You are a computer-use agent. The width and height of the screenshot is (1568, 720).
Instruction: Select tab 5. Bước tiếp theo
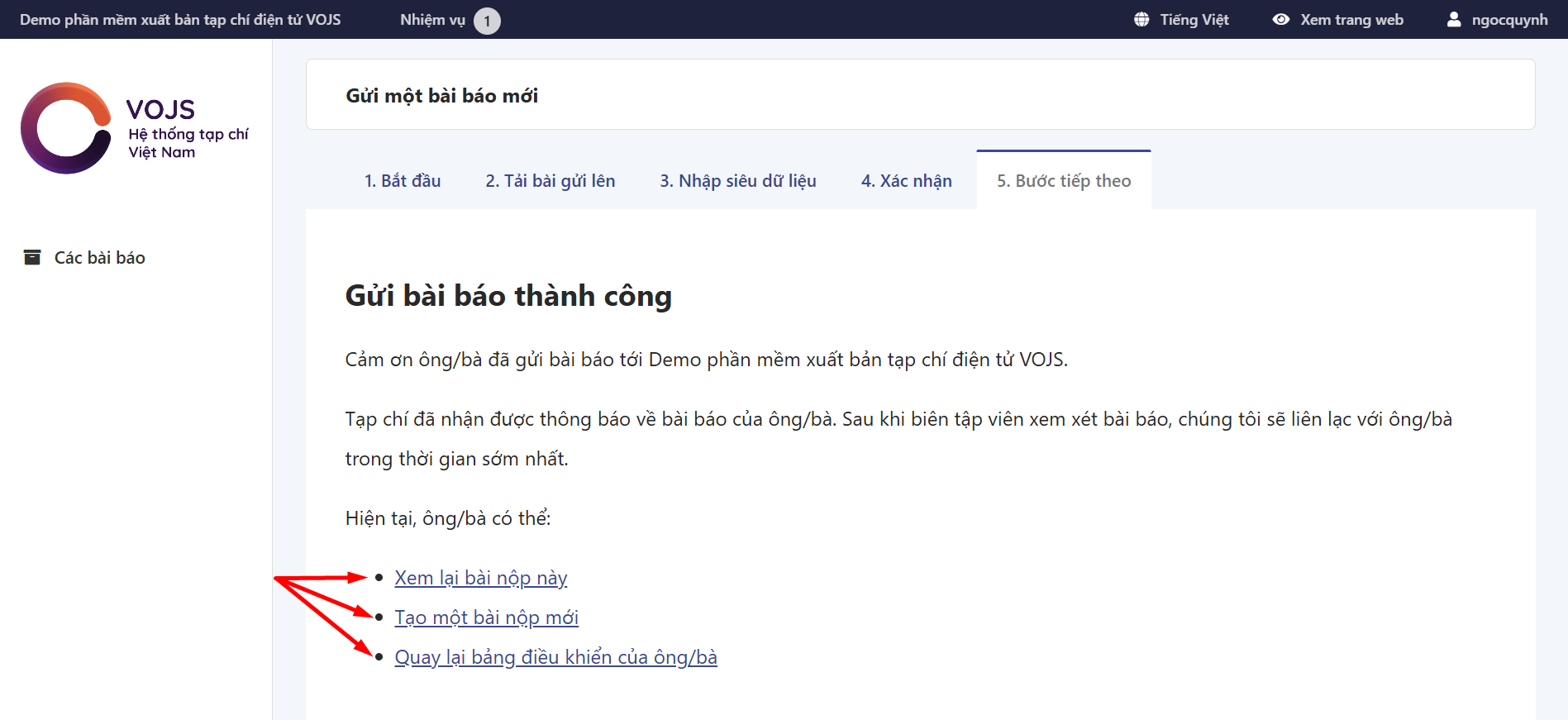(1063, 181)
